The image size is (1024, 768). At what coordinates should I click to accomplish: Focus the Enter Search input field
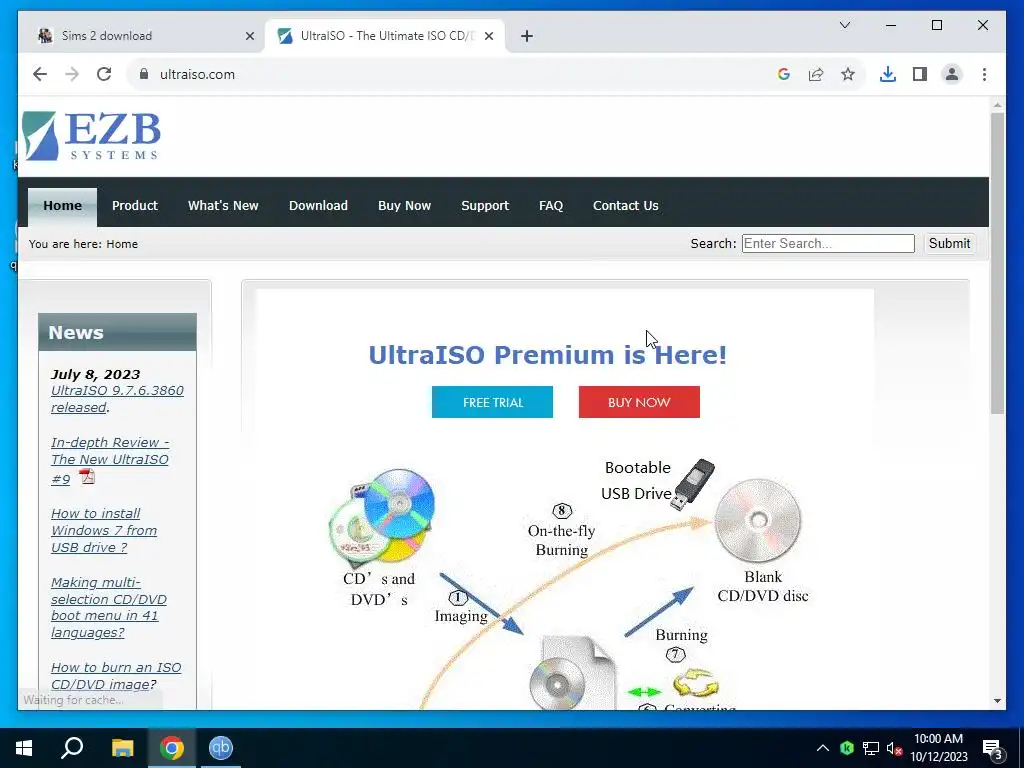coord(827,244)
